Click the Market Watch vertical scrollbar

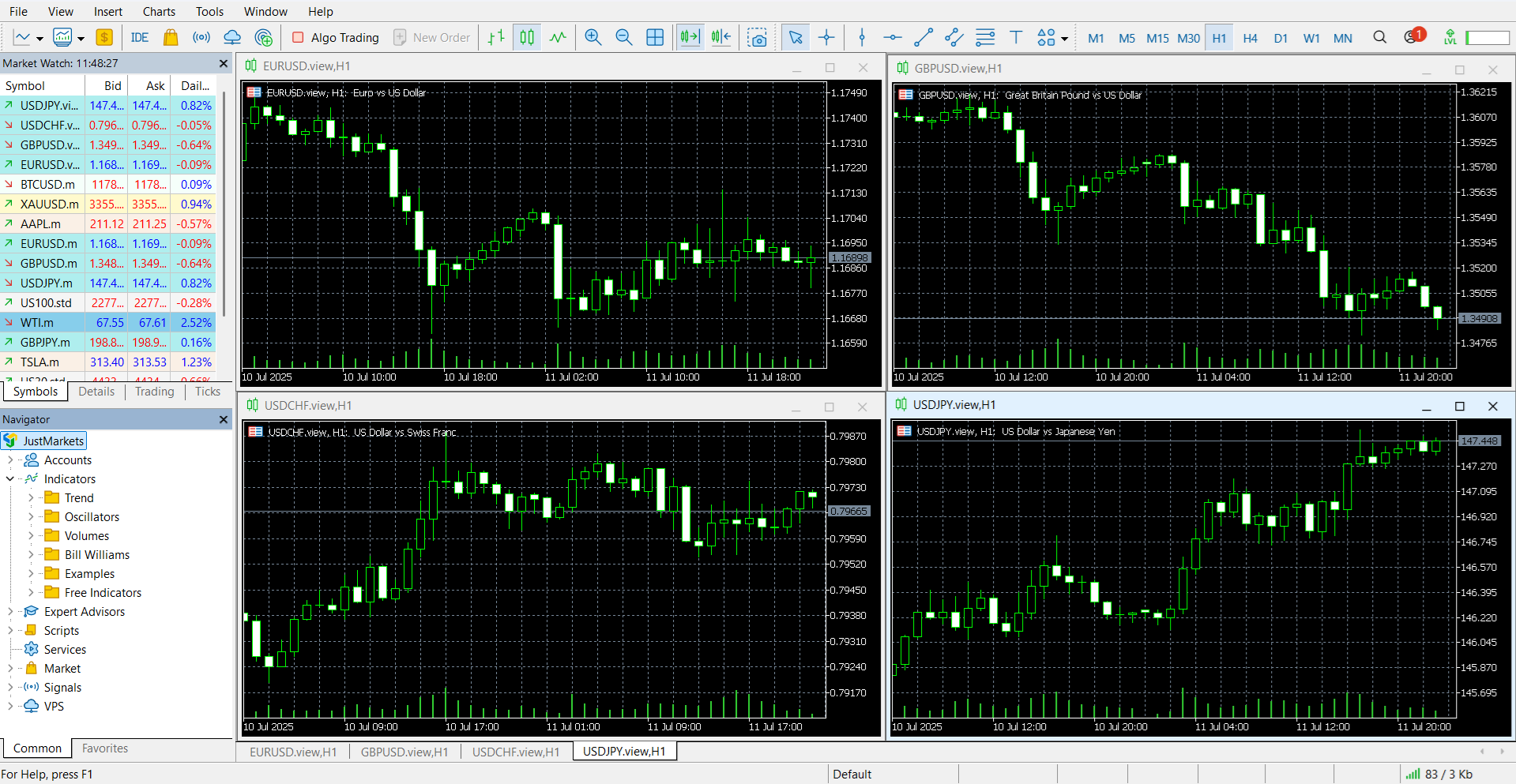pyautogui.click(x=224, y=205)
